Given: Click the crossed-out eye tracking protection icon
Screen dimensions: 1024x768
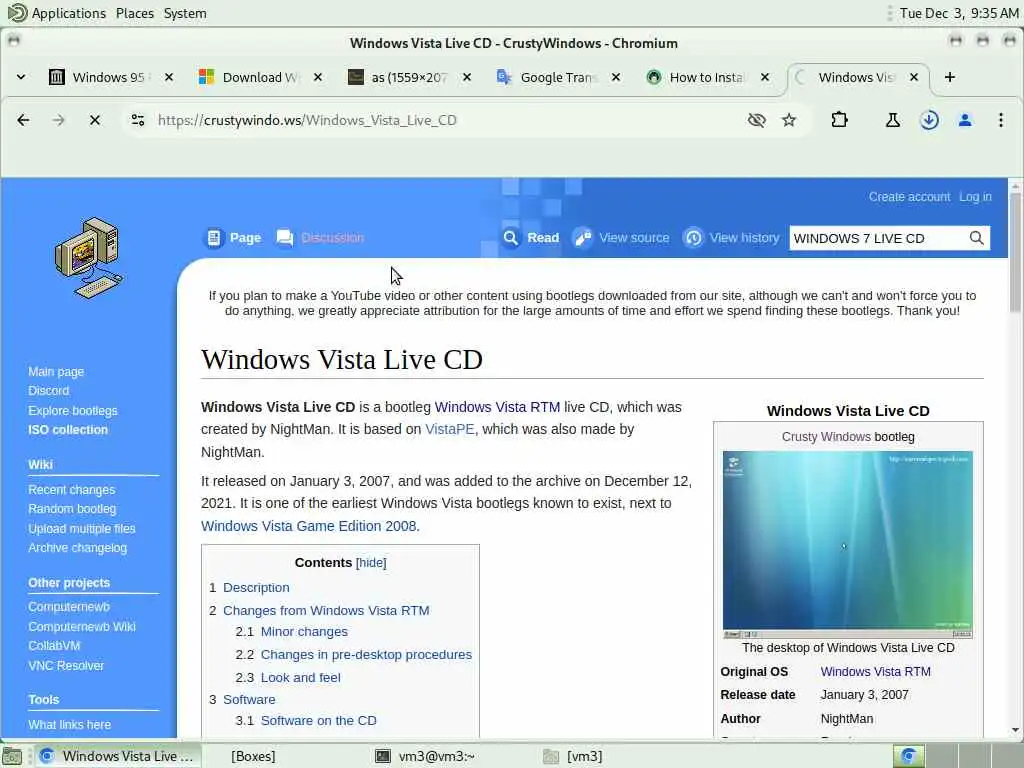Looking at the screenshot, I should pyautogui.click(x=756, y=120).
